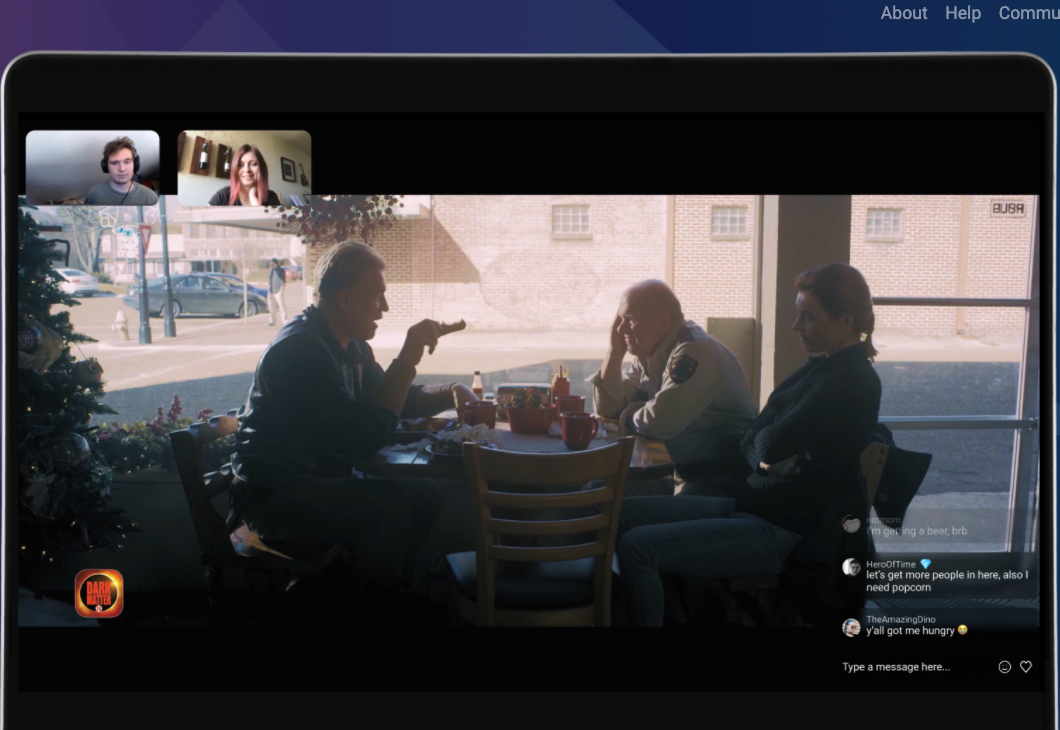The image size is (1060, 730).
Task: Click the RUBR watermark on the video
Action: click(x=1008, y=208)
